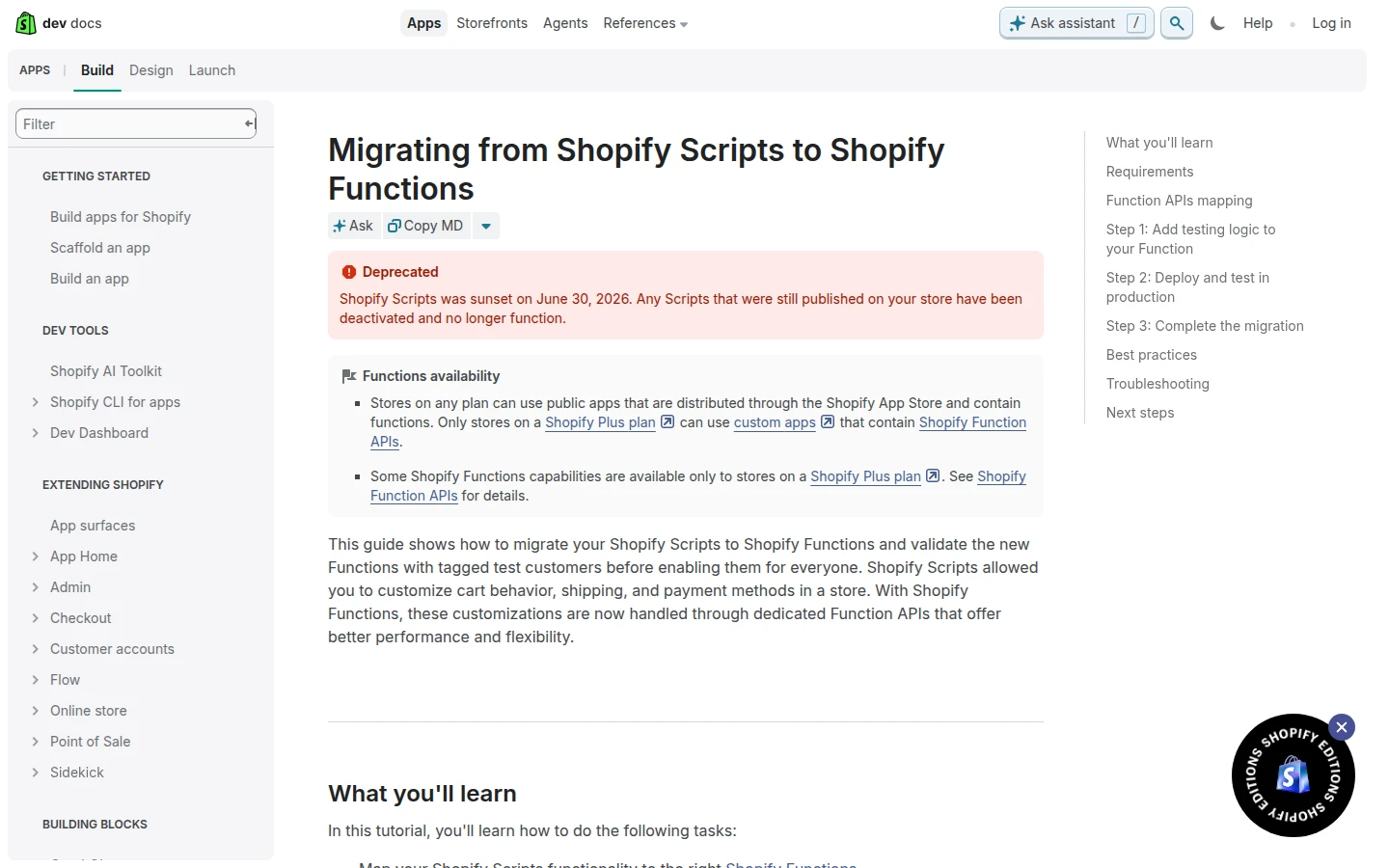
Task: Open Shopify AI Toolkit page
Action: 106,371
